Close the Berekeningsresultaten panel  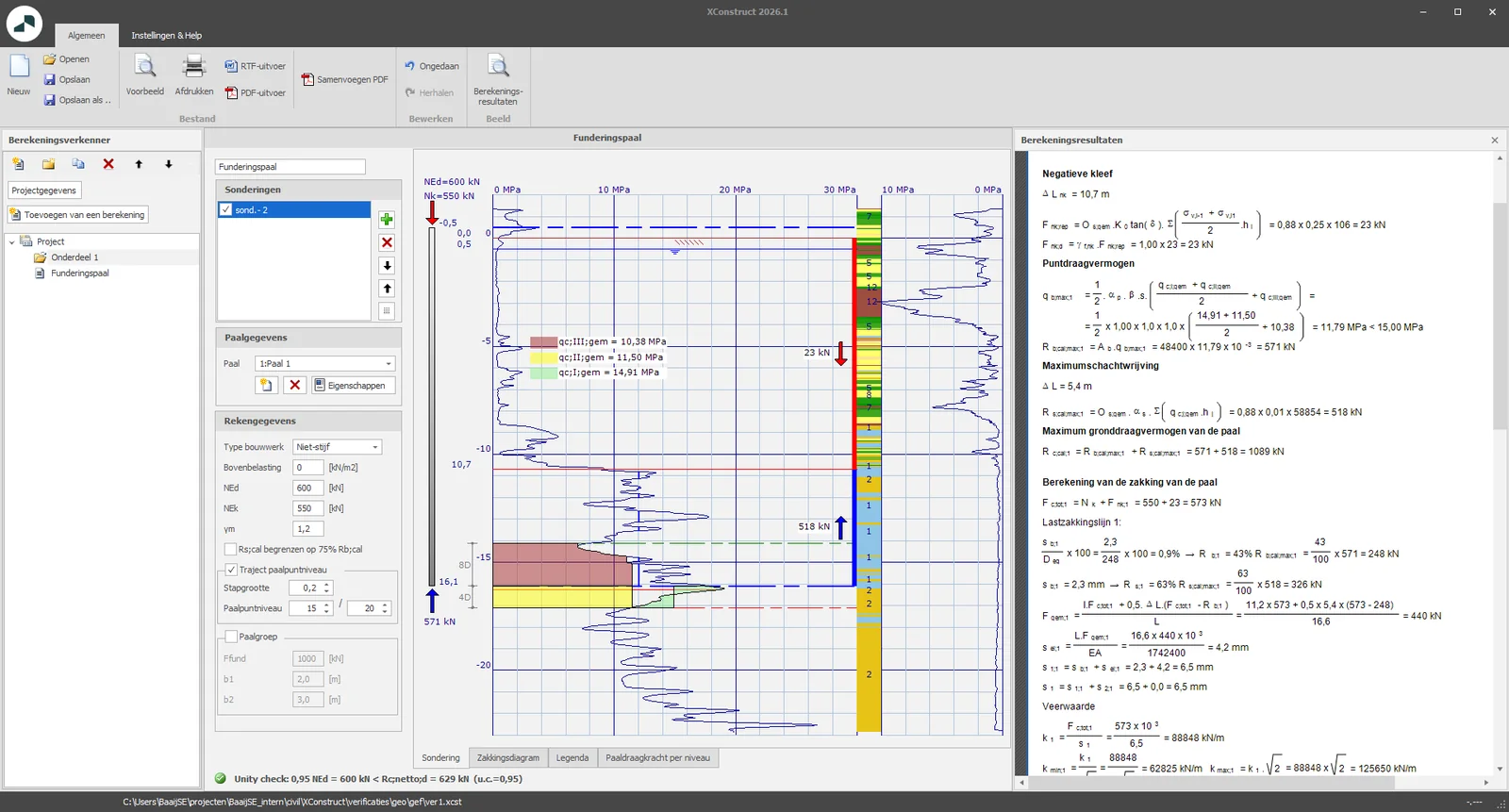[x=1494, y=140]
